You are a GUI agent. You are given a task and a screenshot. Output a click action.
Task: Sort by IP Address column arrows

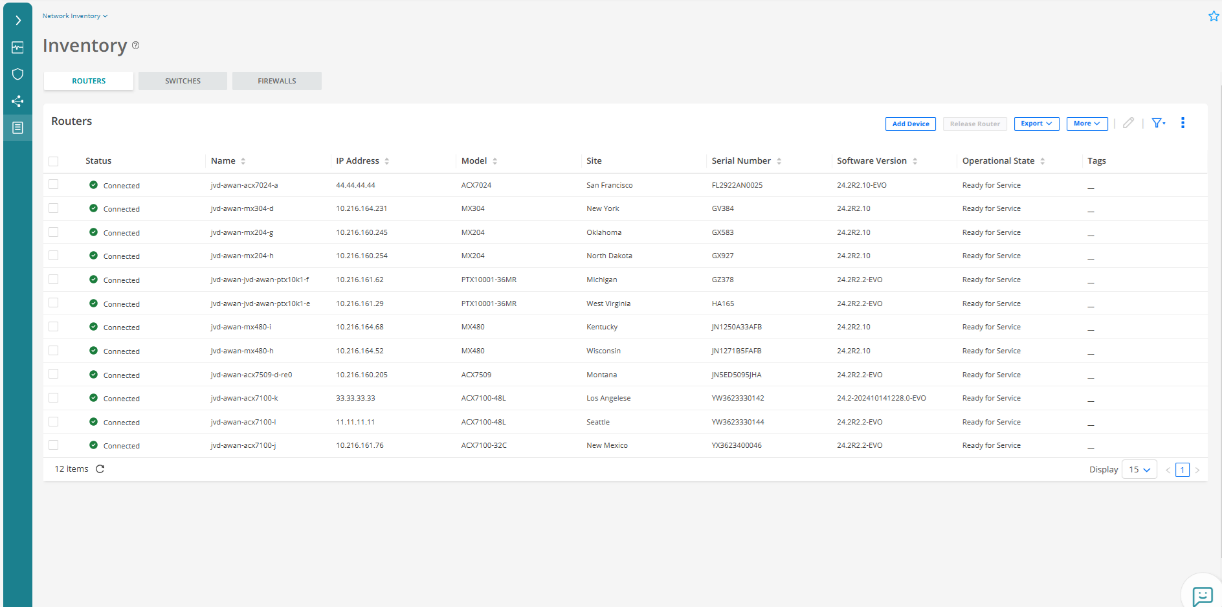point(387,161)
